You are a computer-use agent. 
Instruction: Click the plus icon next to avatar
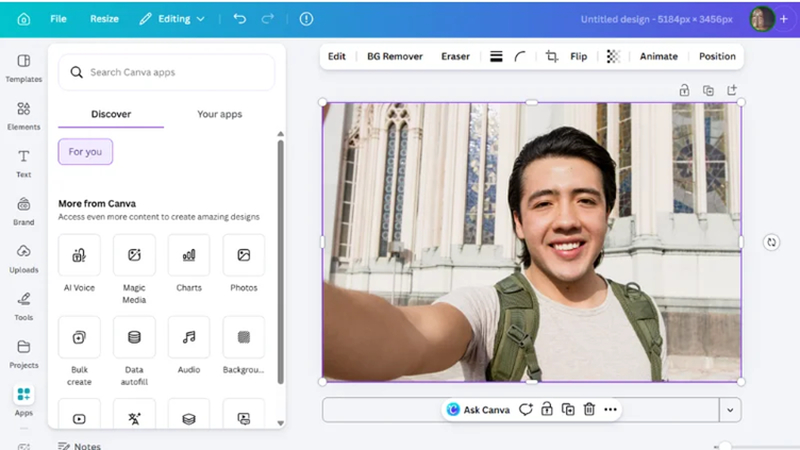[784, 19]
